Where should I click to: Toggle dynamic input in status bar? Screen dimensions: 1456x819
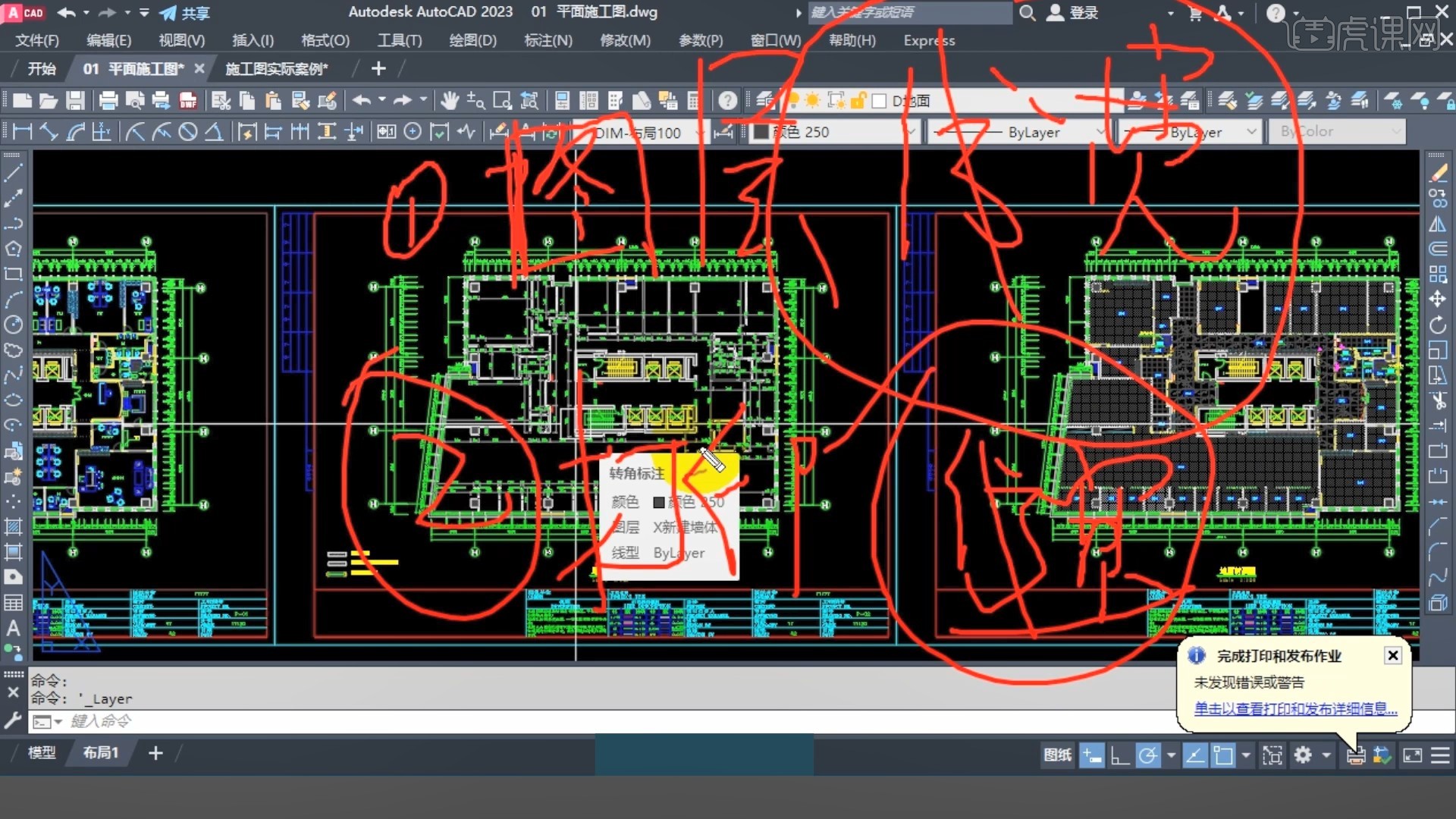[x=1092, y=755]
